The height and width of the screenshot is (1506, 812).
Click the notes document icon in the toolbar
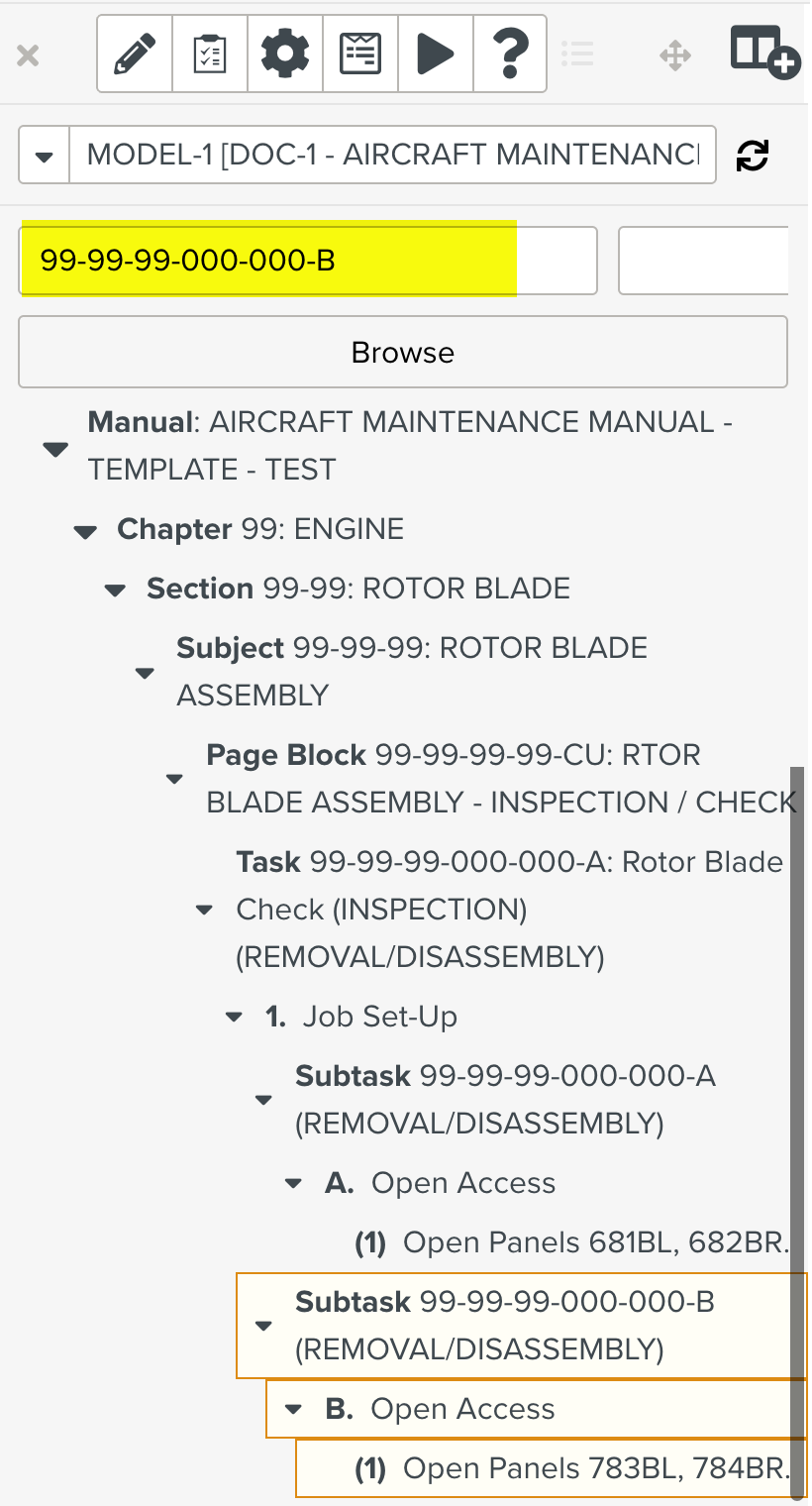click(x=359, y=54)
